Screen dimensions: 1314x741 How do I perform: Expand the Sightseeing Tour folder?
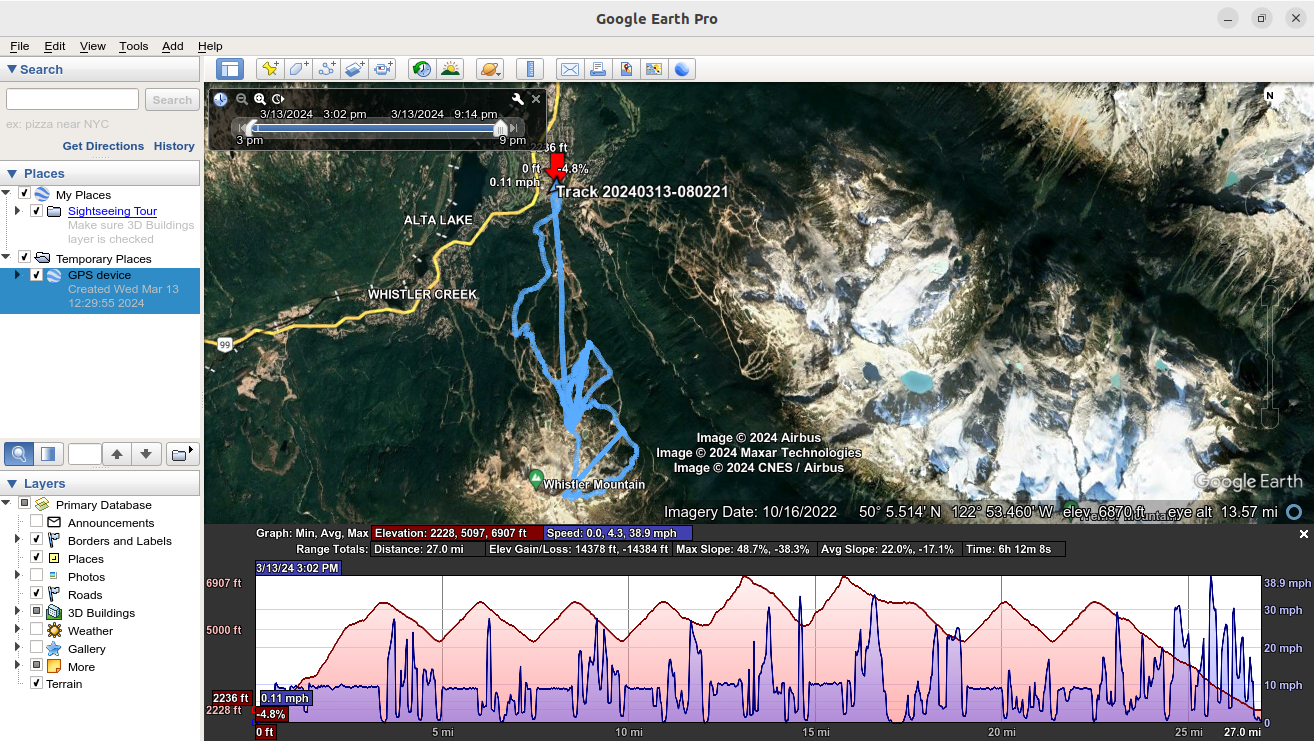17,211
